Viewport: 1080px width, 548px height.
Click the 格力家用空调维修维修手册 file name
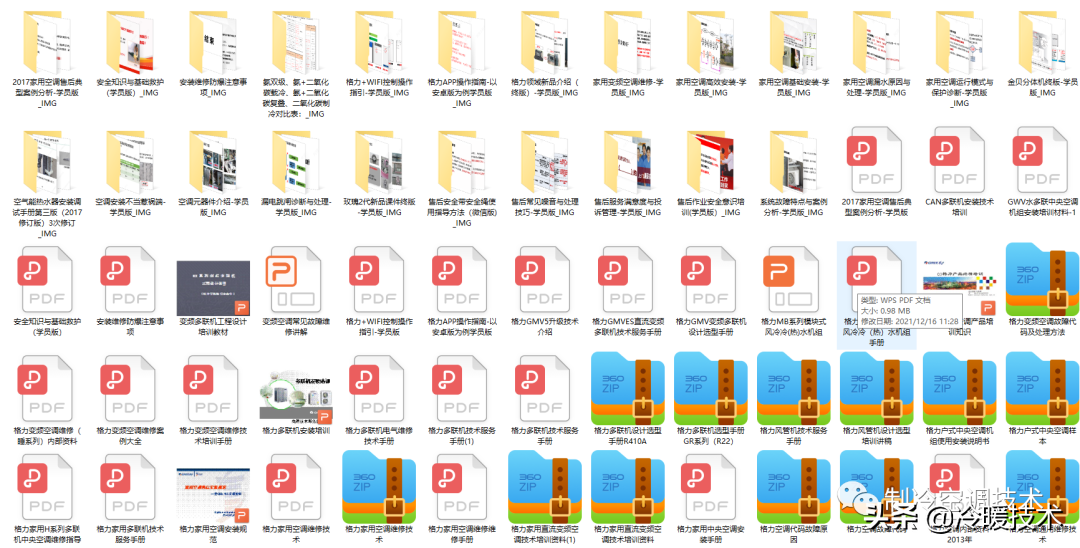coord(462,534)
